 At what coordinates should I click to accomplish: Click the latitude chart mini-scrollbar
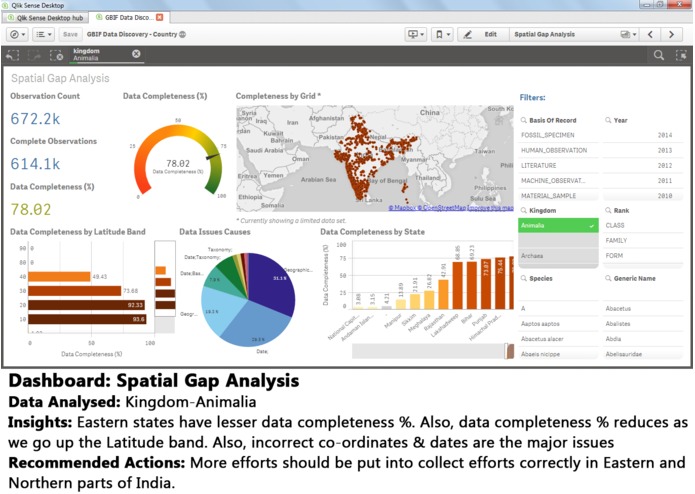pos(165,288)
